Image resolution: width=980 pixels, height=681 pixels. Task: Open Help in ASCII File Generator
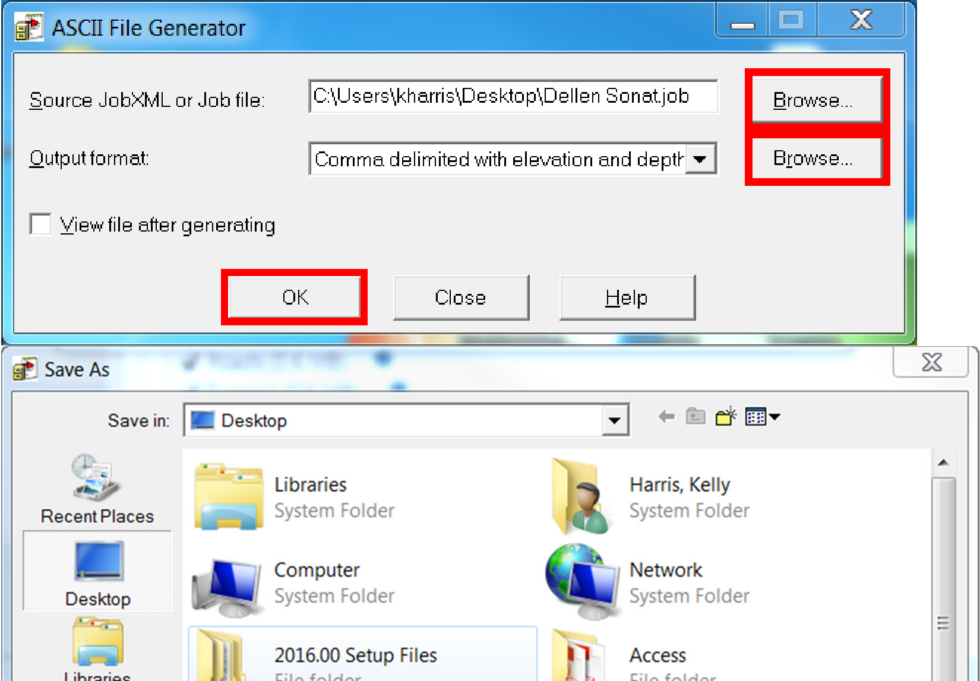[x=627, y=297]
